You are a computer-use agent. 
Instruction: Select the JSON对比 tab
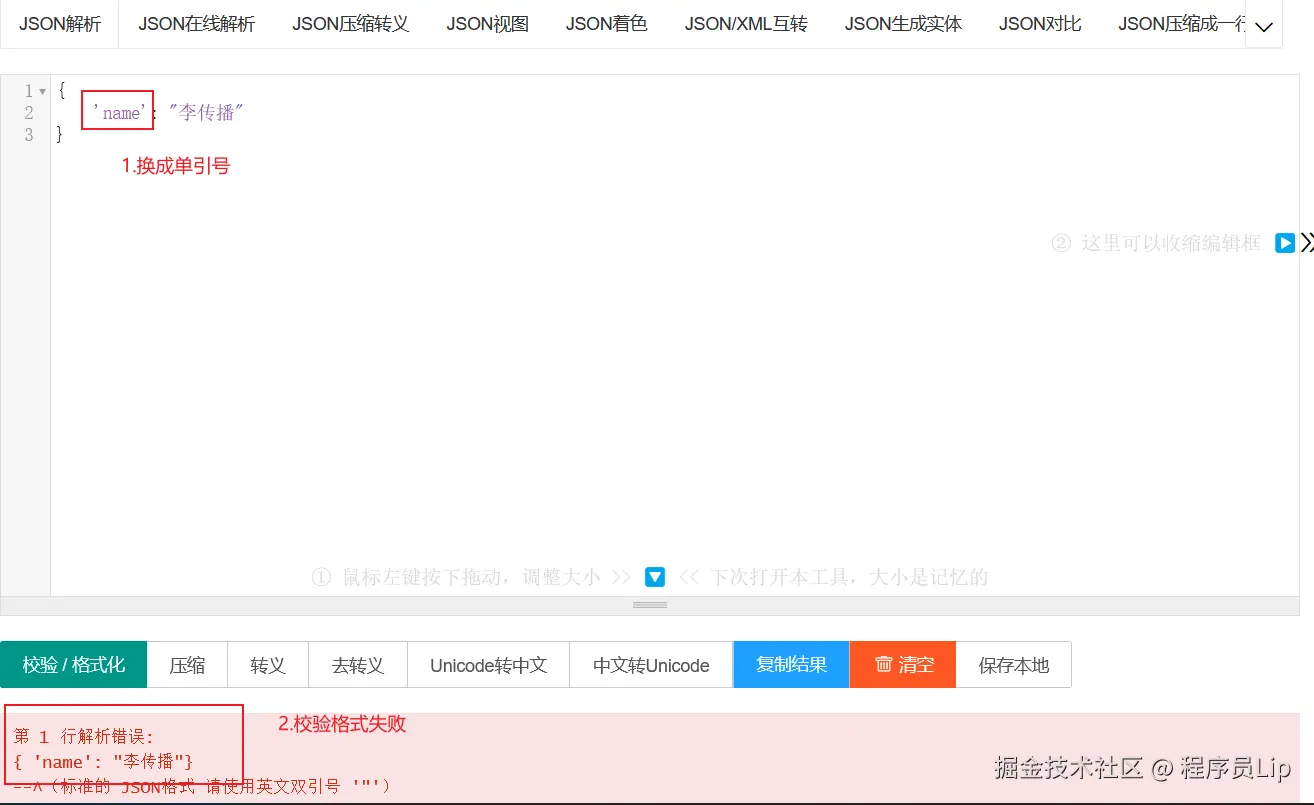coord(1039,23)
